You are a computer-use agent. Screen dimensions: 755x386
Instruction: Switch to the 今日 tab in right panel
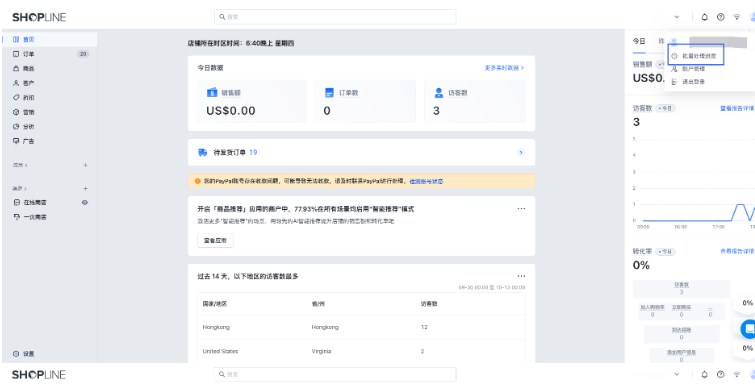(x=639, y=41)
